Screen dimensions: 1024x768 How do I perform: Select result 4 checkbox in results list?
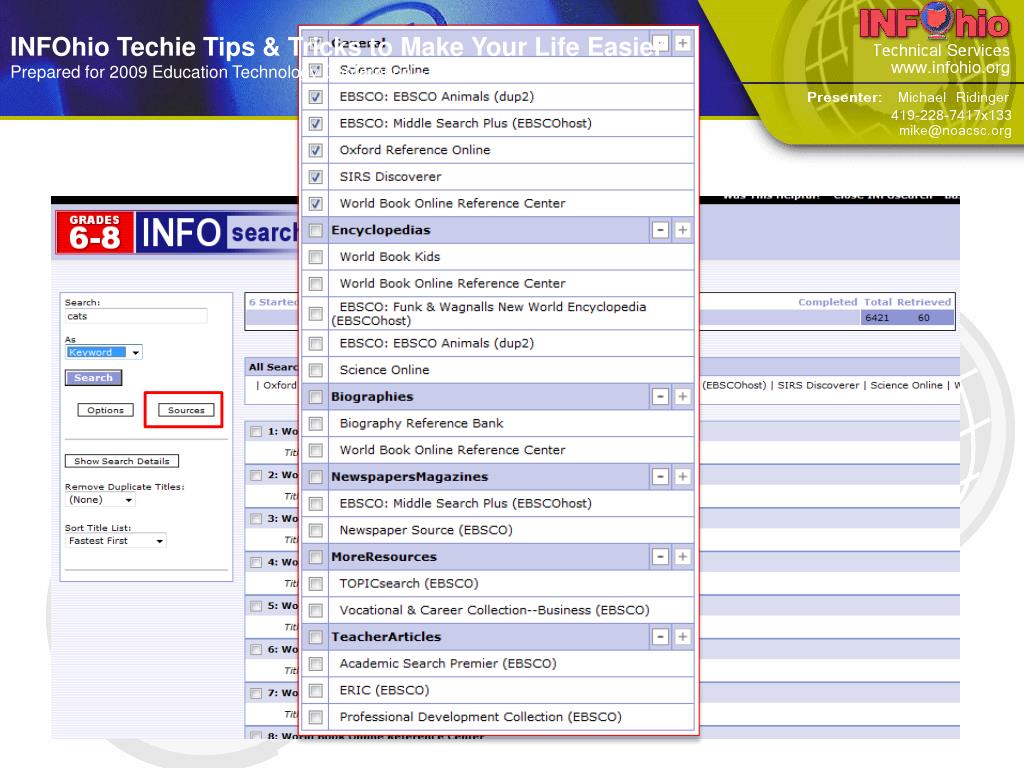pos(256,562)
